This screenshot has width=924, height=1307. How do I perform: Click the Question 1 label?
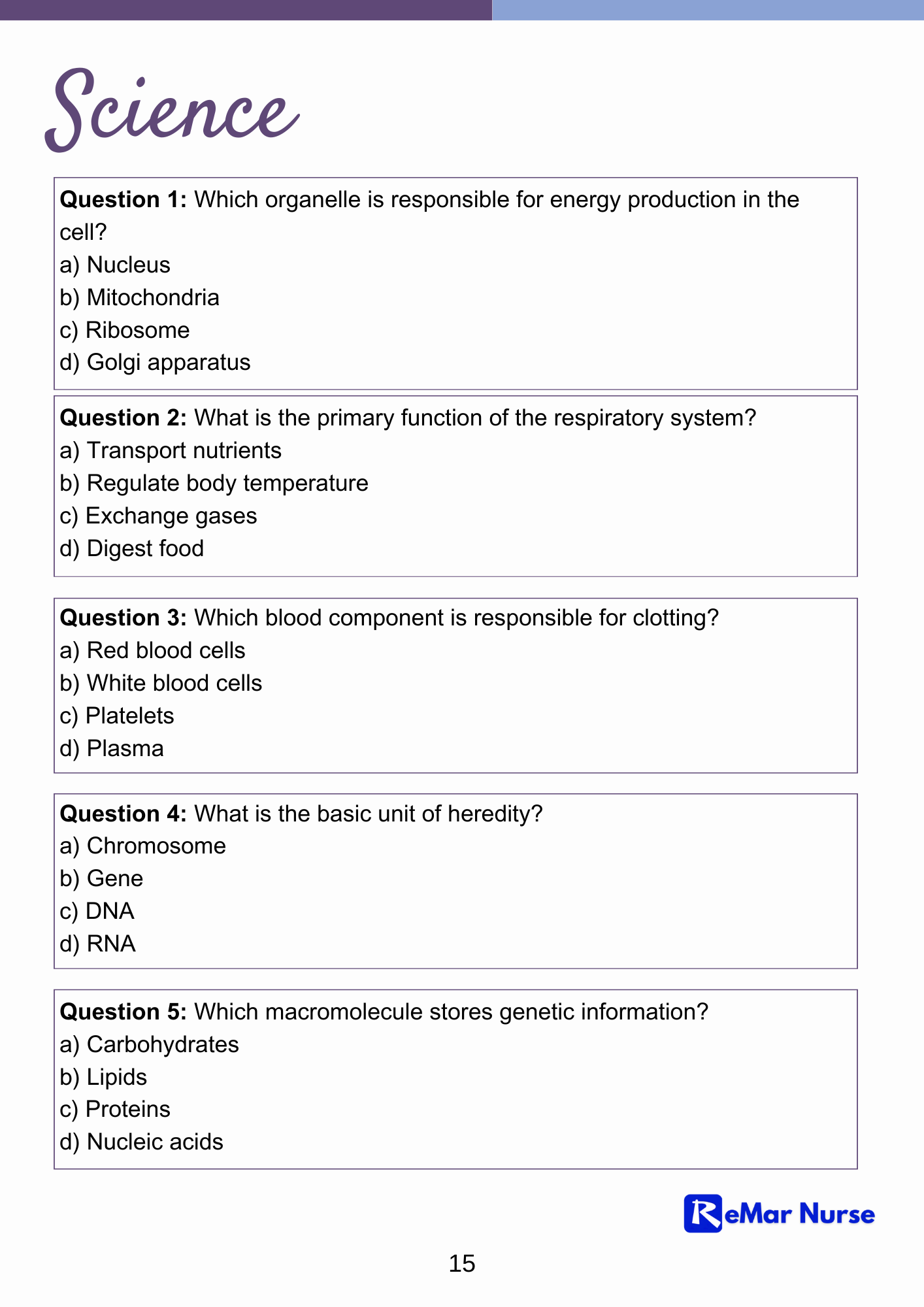[124, 199]
